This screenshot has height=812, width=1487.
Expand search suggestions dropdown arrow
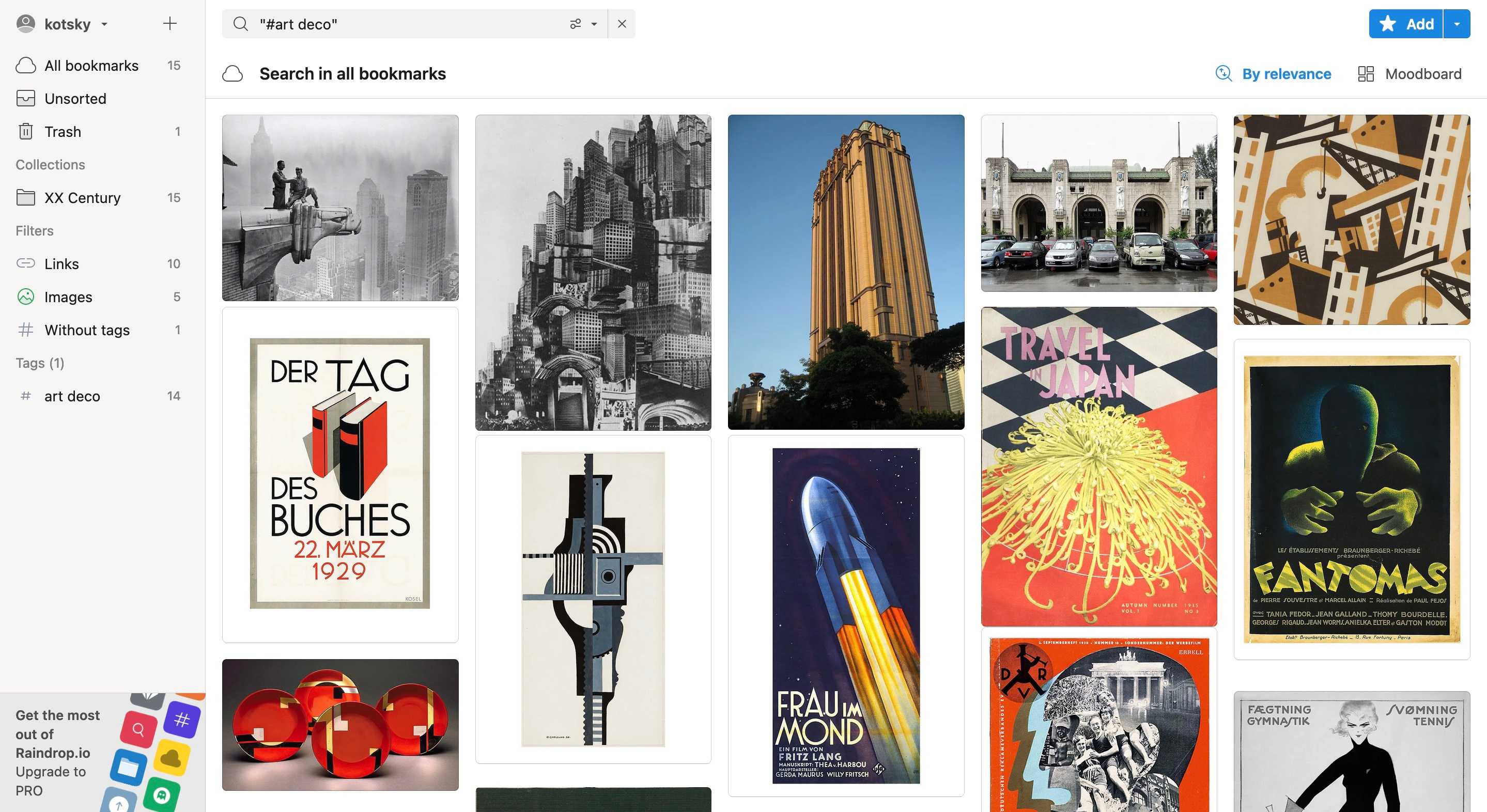[x=594, y=24]
